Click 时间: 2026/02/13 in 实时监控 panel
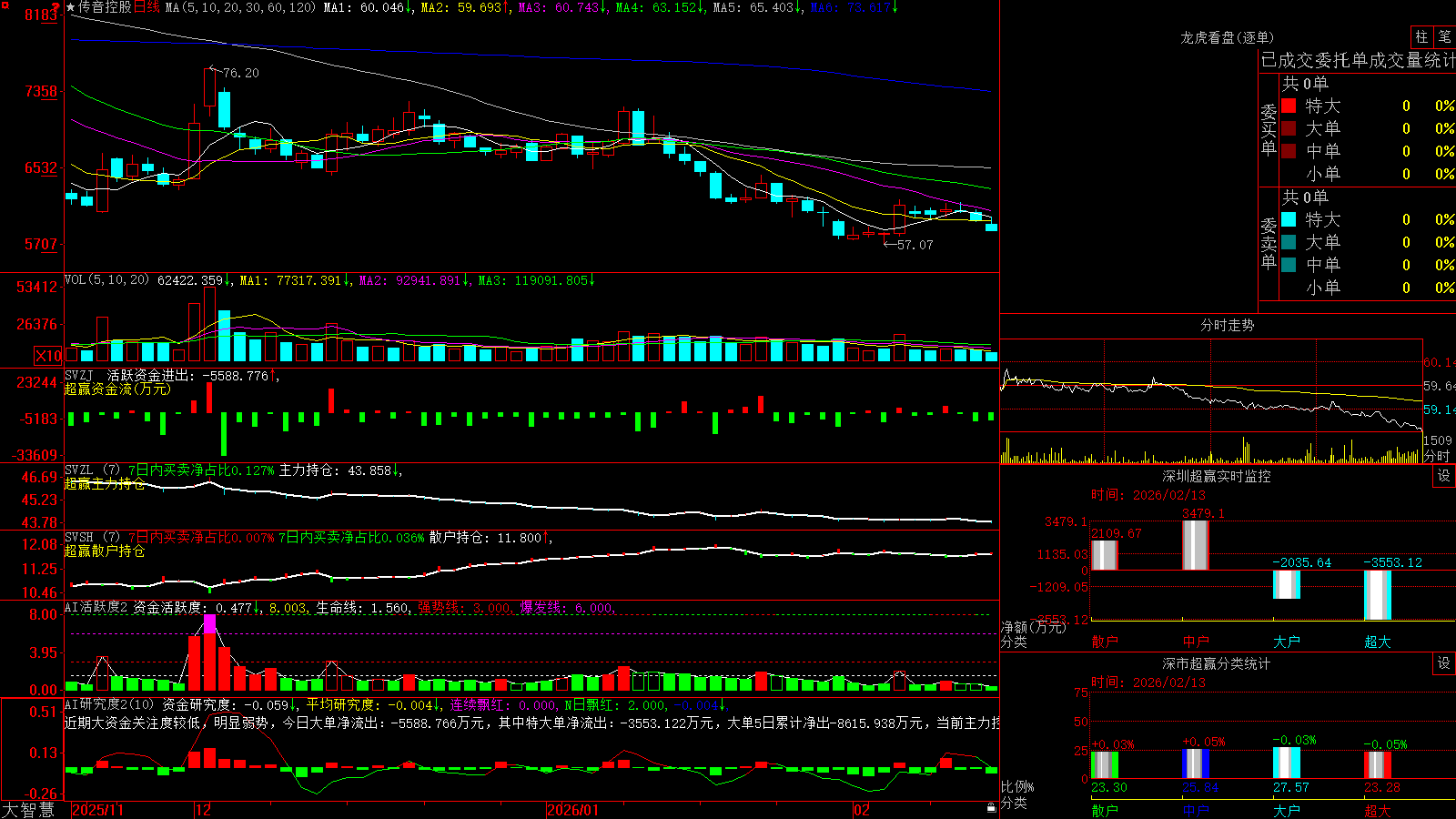Screen dimensions: 1456x819 [1148, 495]
